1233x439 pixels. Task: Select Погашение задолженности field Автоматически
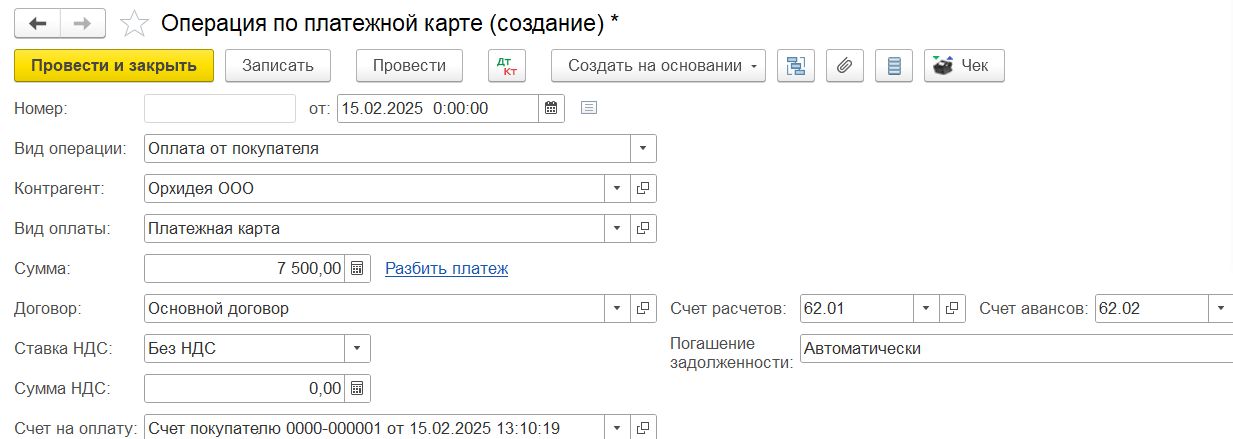click(x=1017, y=348)
